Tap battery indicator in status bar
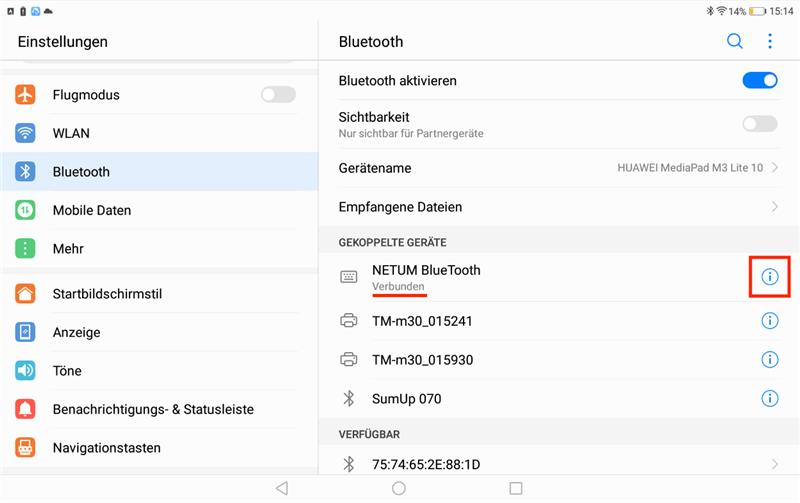Image resolution: width=800 pixels, height=503 pixels. click(757, 11)
